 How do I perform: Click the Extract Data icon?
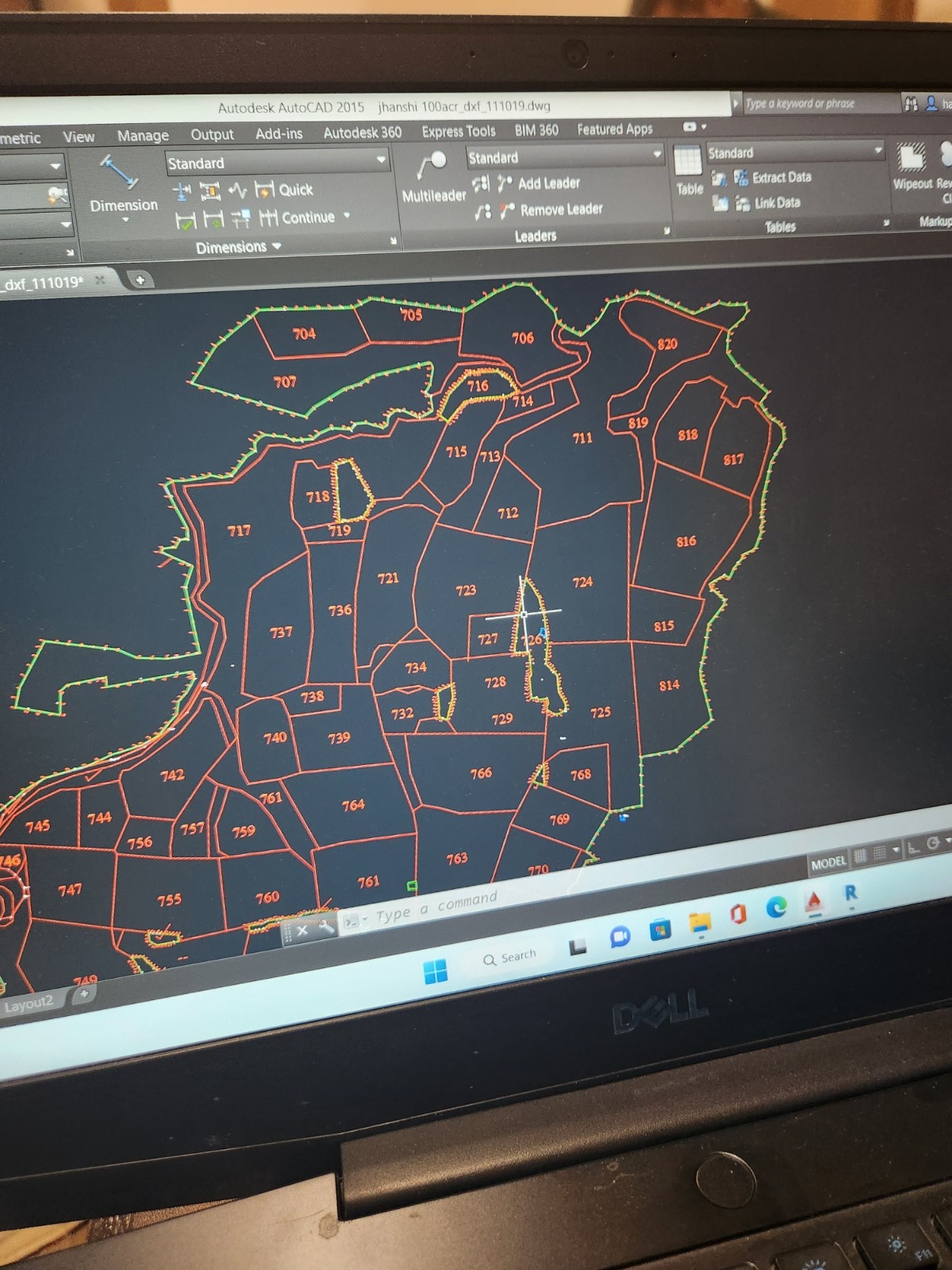[741, 178]
